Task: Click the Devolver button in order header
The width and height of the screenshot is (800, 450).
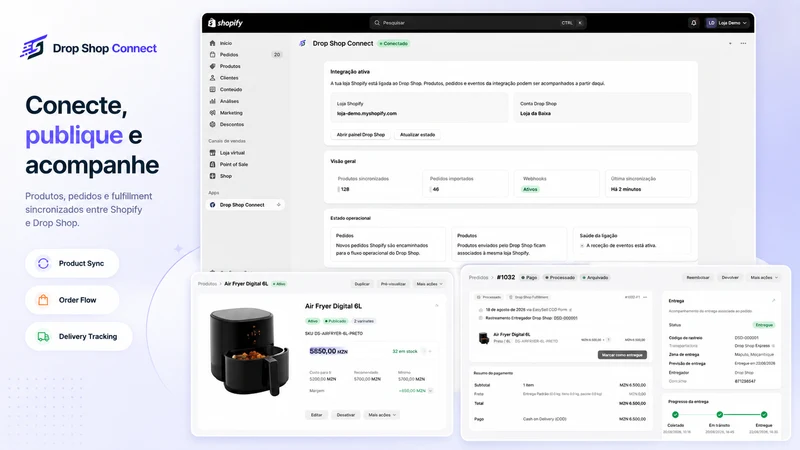Action: tap(730, 278)
